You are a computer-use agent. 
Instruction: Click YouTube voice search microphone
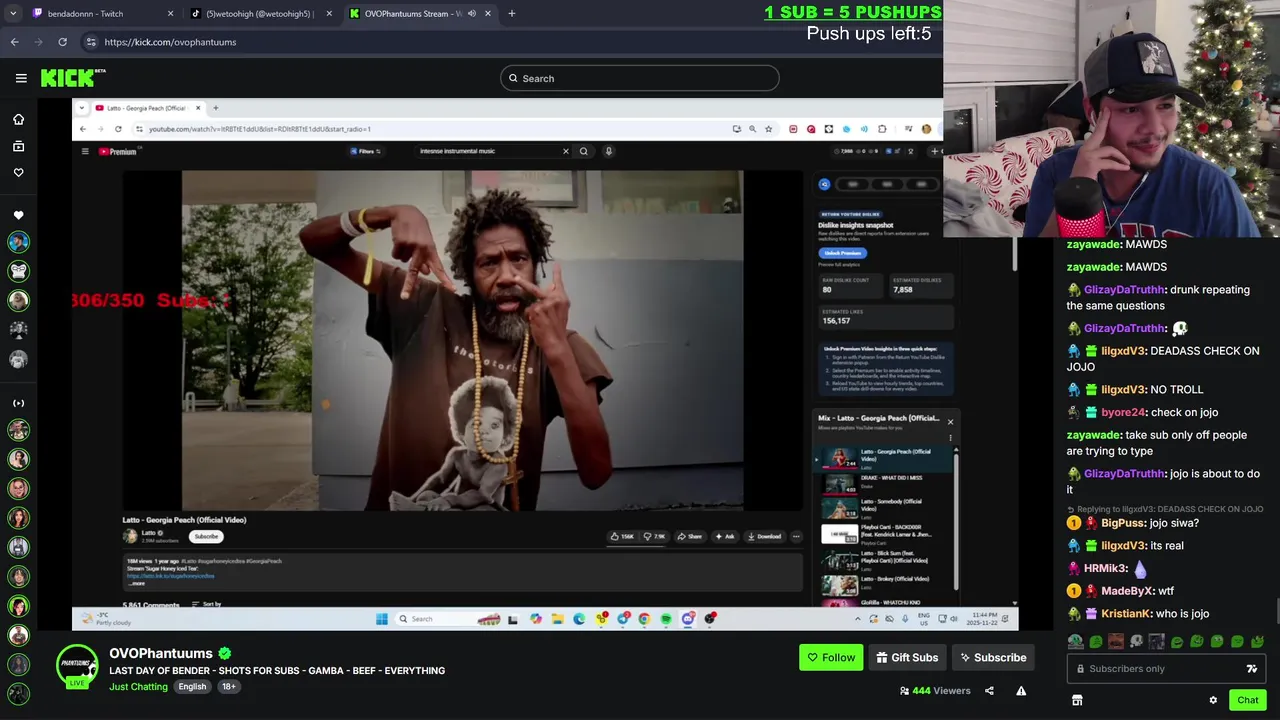608,151
